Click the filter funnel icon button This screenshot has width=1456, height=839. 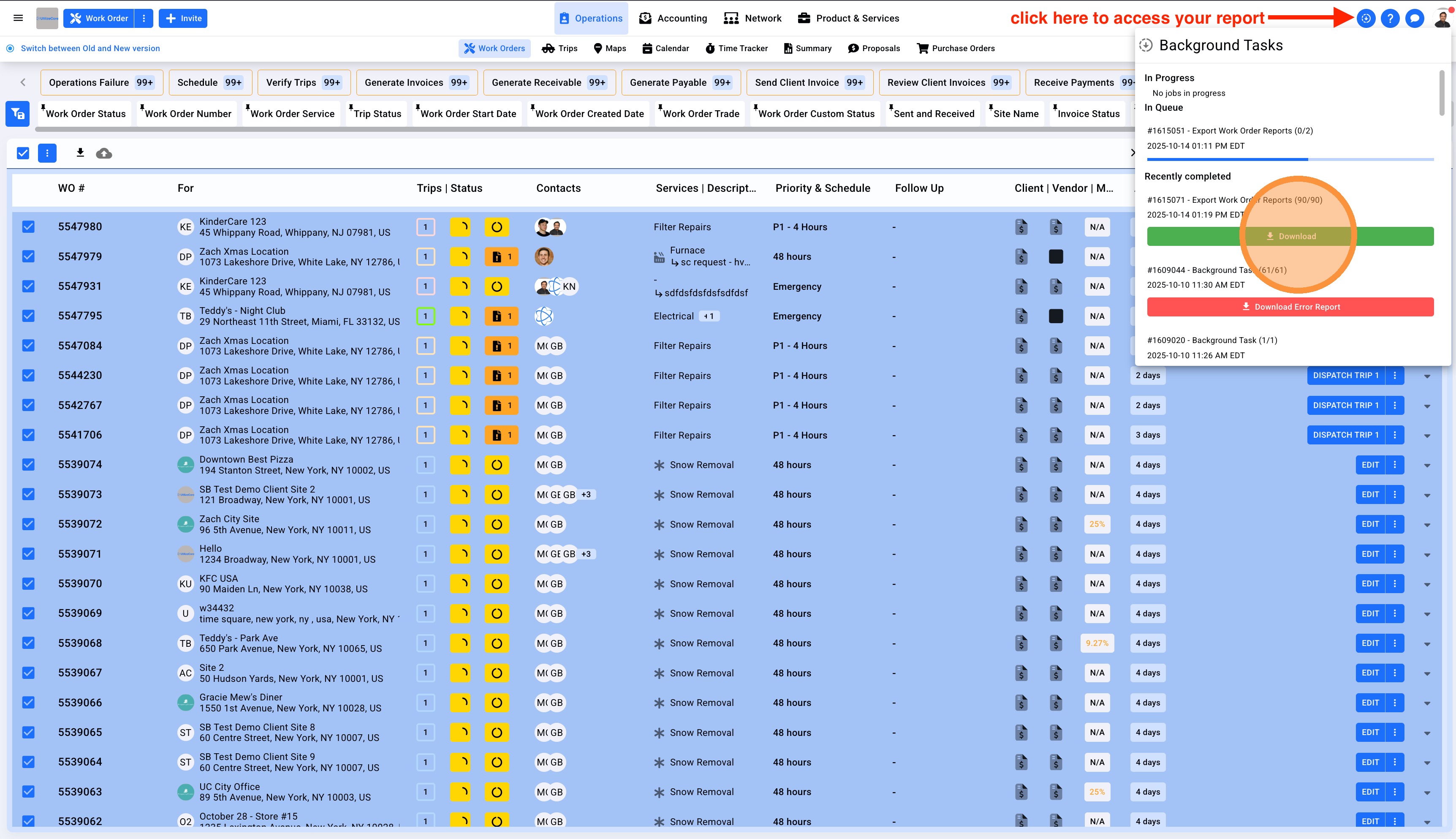pyautogui.click(x=18, y=114)
